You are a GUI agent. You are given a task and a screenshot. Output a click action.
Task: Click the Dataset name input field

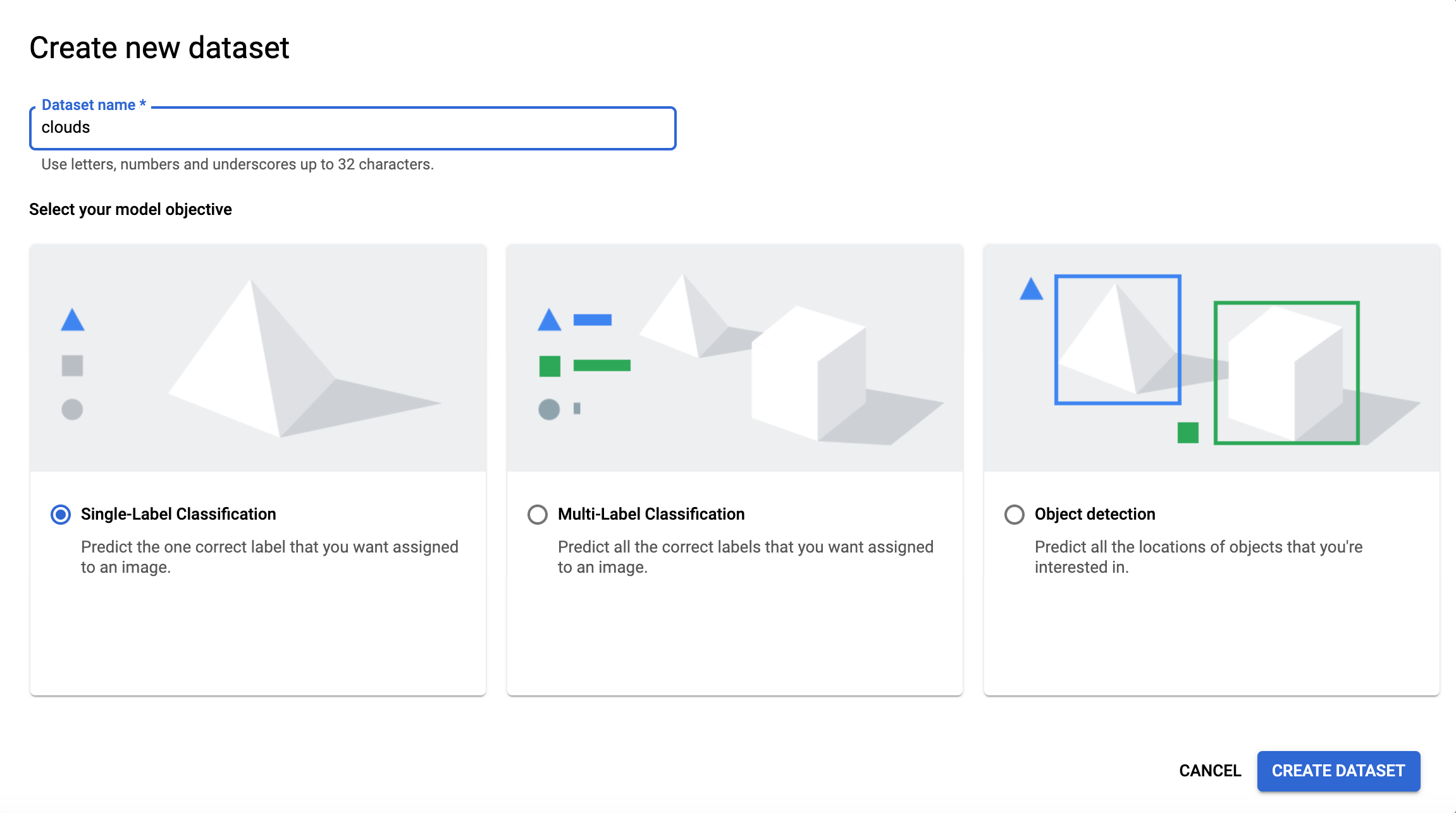pyautogui.click(x=353, y=128)
